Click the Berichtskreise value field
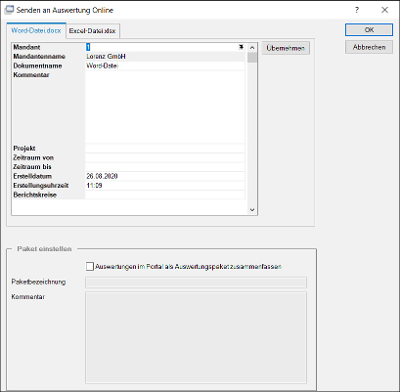 coord(165,195)
